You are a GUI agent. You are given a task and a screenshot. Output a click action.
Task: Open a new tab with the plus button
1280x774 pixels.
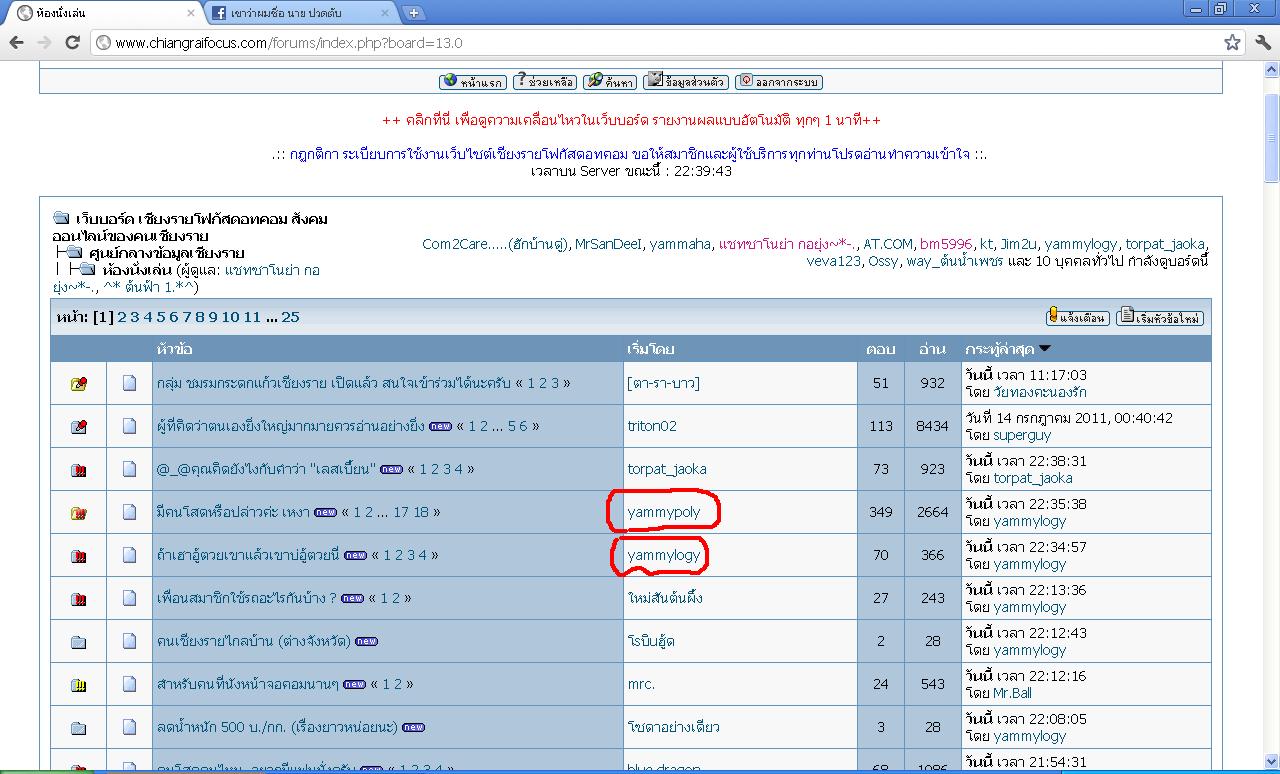tap(413, 13)
